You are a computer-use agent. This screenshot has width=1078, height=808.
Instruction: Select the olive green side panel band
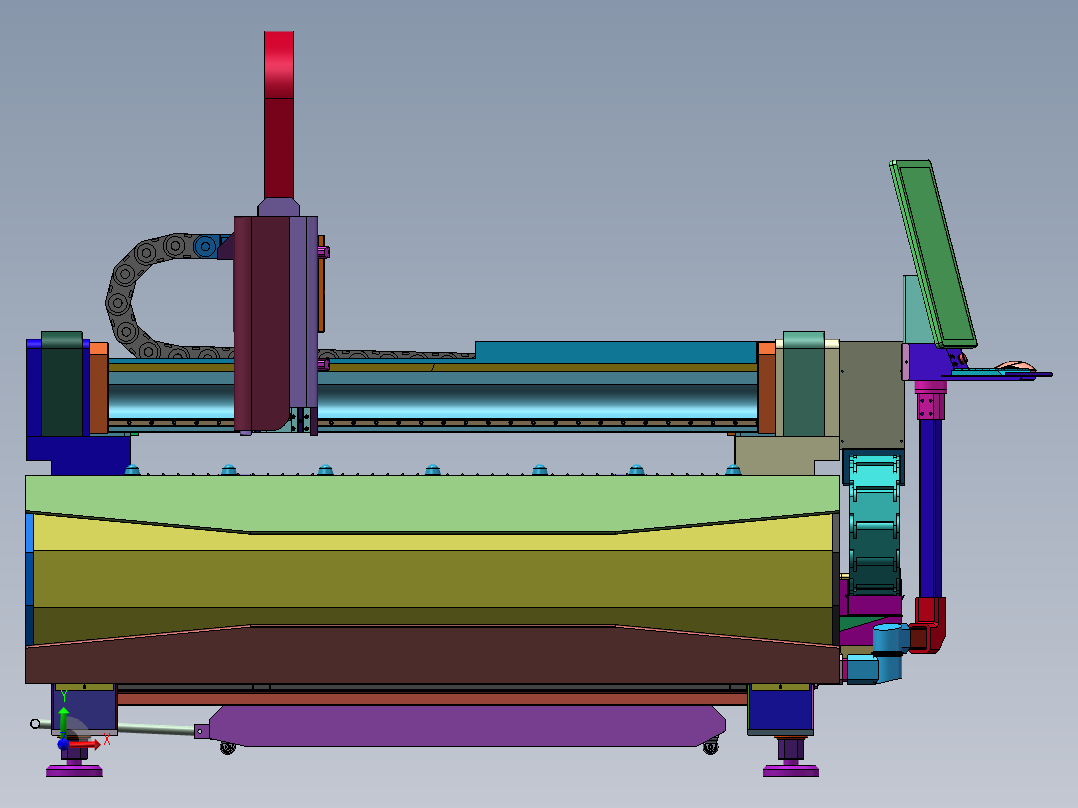[432, 578]
